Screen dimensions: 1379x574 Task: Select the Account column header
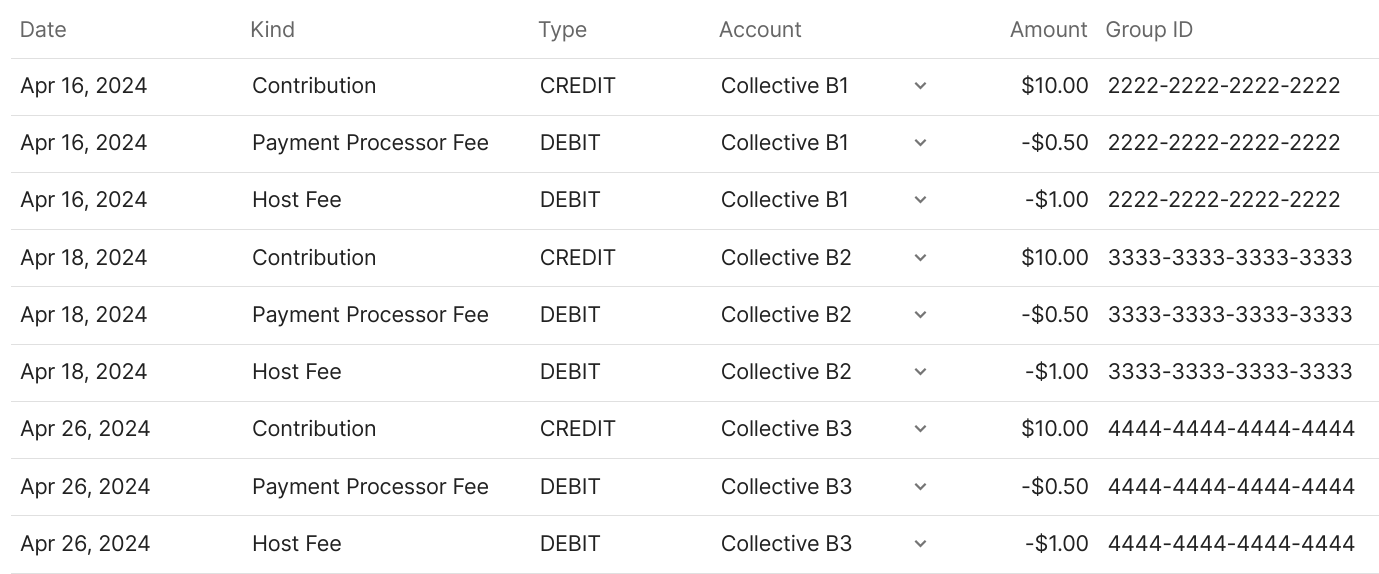point(760,30)
